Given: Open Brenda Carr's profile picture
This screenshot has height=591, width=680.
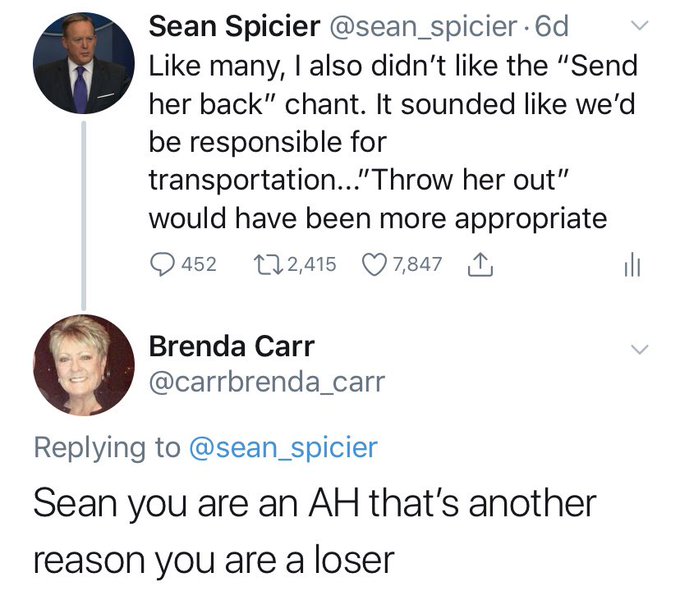Looking at the screenshot, I should (84, 365).
